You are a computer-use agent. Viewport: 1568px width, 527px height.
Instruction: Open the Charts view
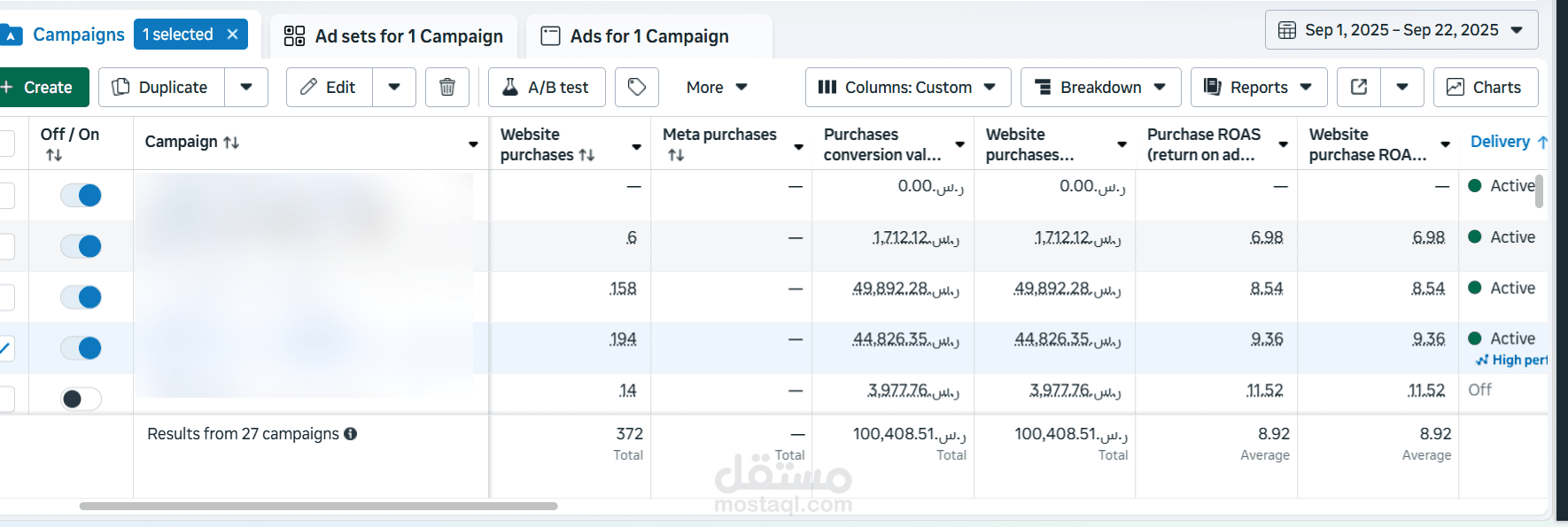[x=1486, y=87]
